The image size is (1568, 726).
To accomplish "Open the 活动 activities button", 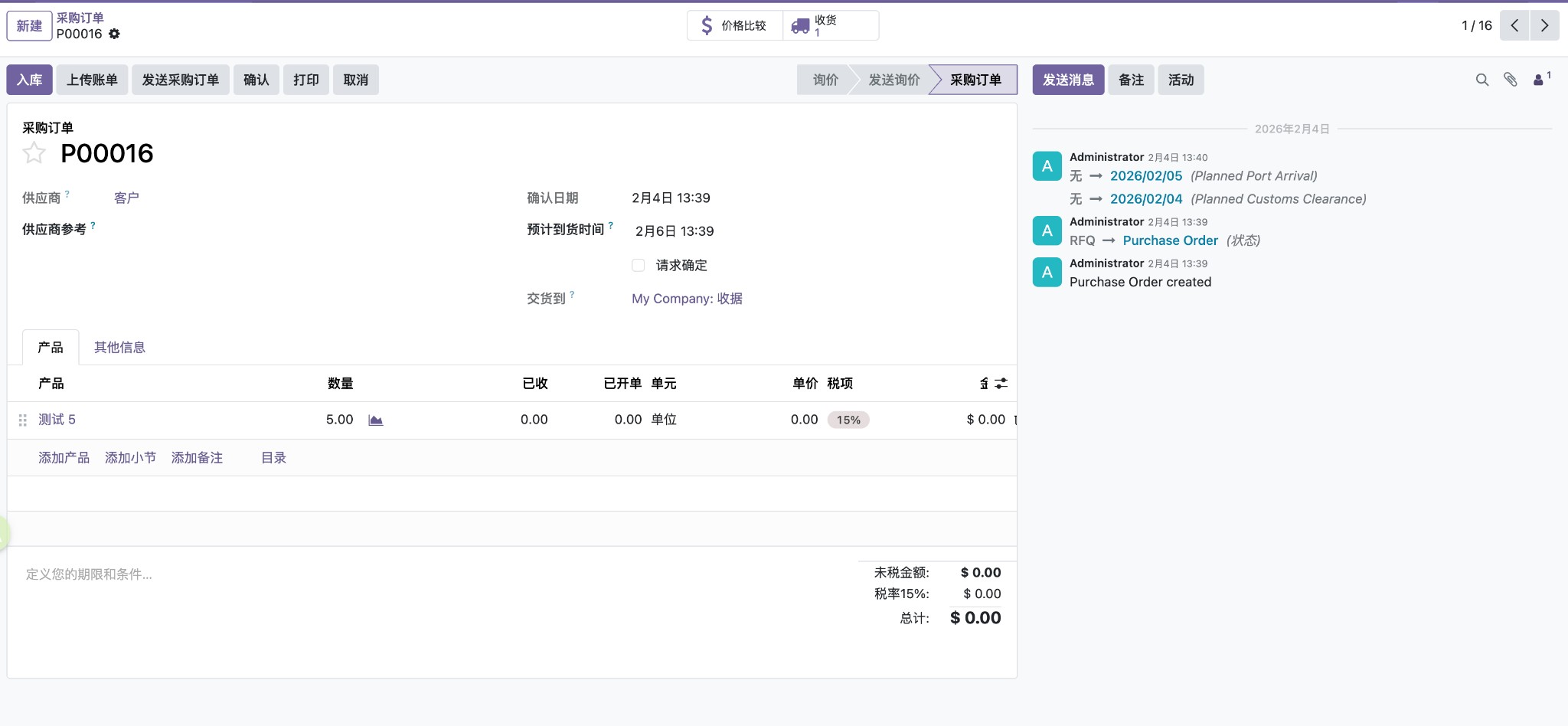I will [1181, 80].
